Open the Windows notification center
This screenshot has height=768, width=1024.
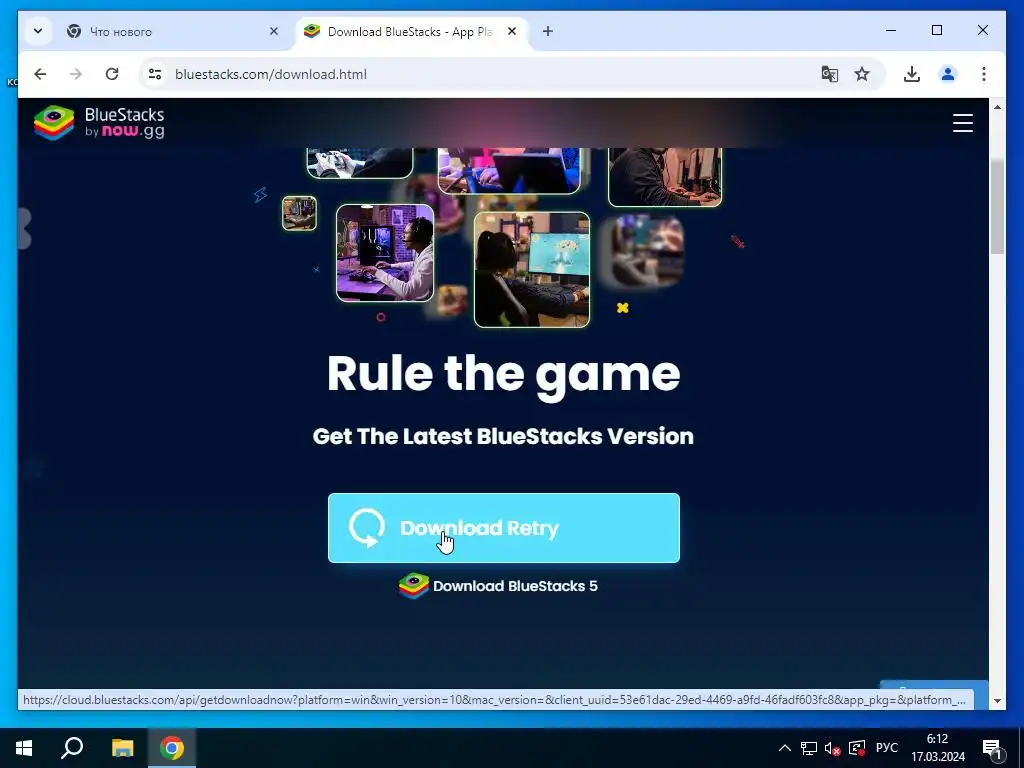(x=992, y=748)
